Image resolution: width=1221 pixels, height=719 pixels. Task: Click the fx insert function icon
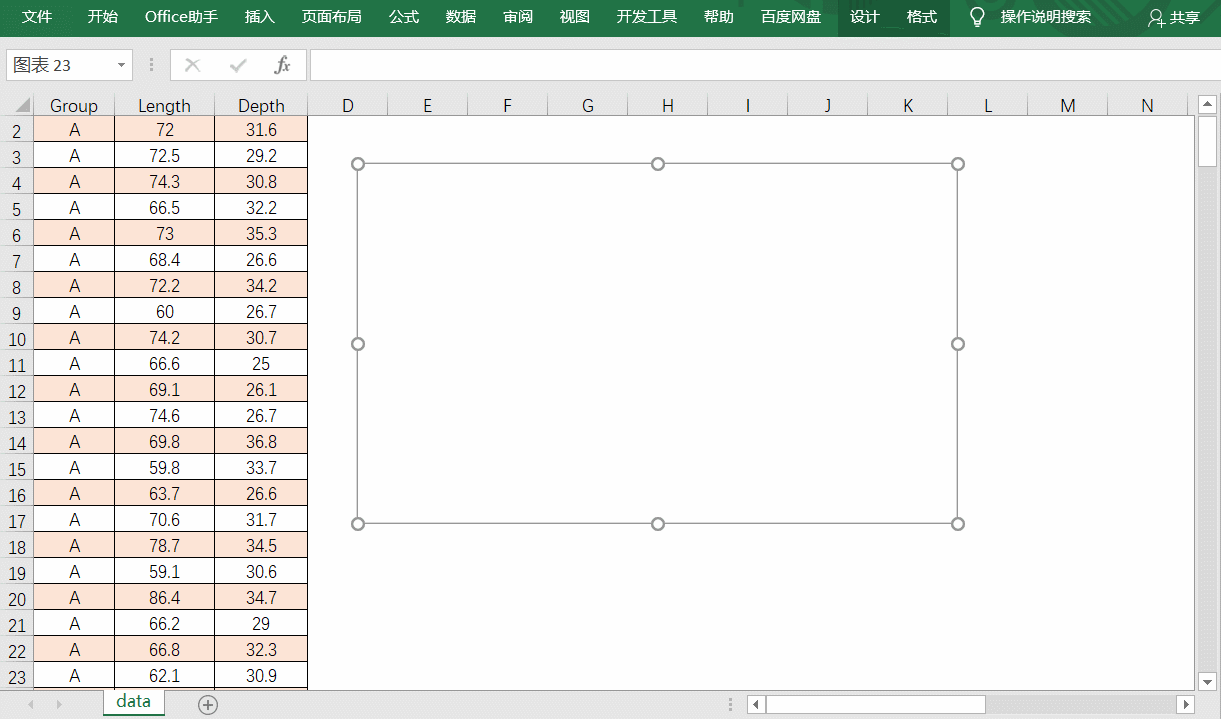[282, 65]
